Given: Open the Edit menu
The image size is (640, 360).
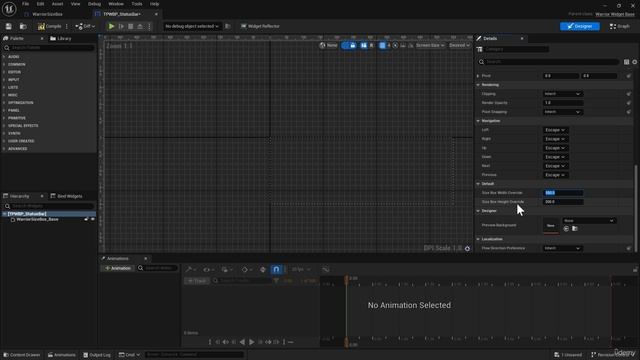Looking at the screenshot, I should click(40, 4).
